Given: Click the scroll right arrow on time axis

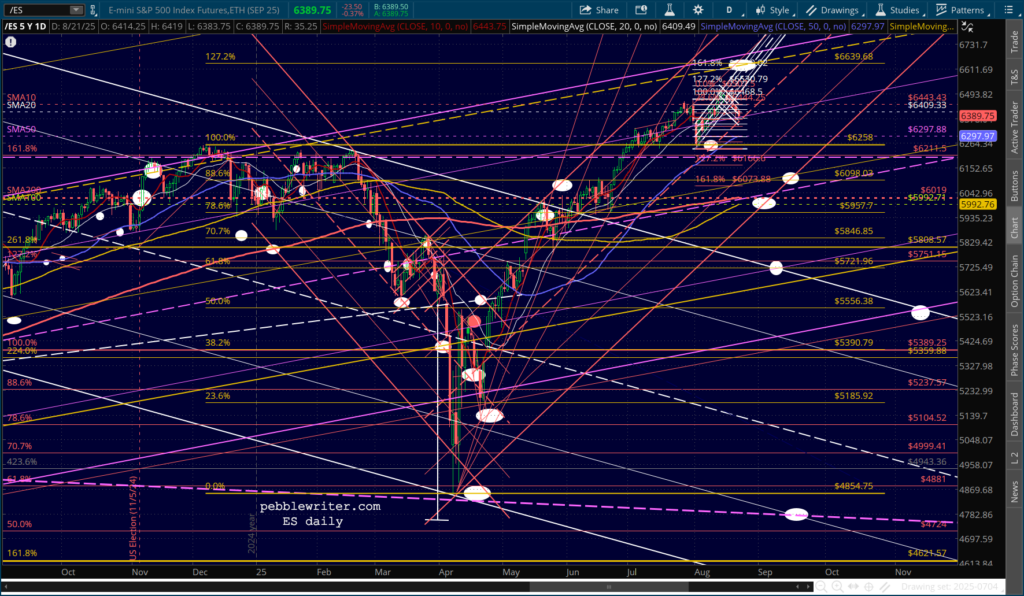Looking at the screenshot, I should pos(810,587).
